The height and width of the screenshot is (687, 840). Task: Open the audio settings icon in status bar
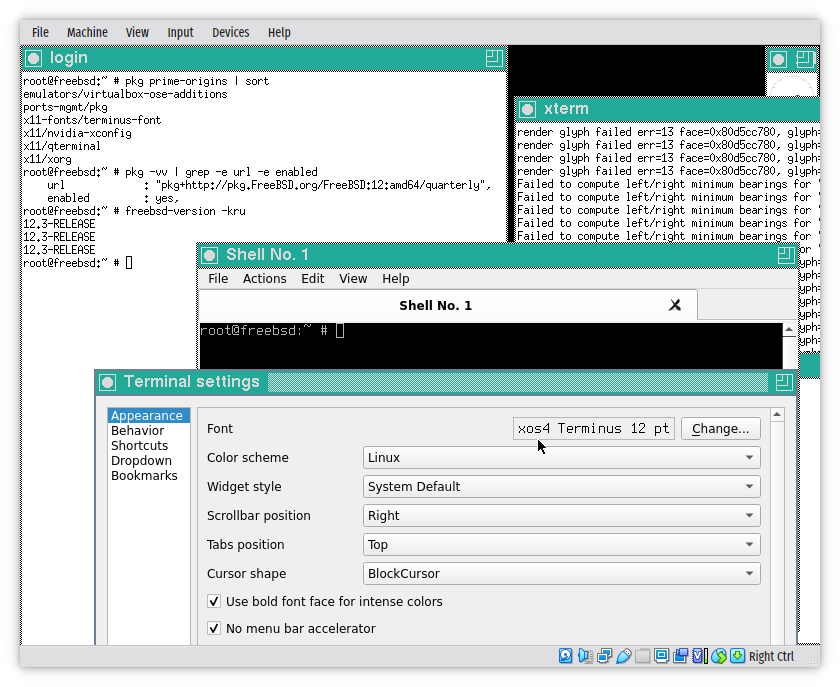pyautogui.click(x=585, y=656)
